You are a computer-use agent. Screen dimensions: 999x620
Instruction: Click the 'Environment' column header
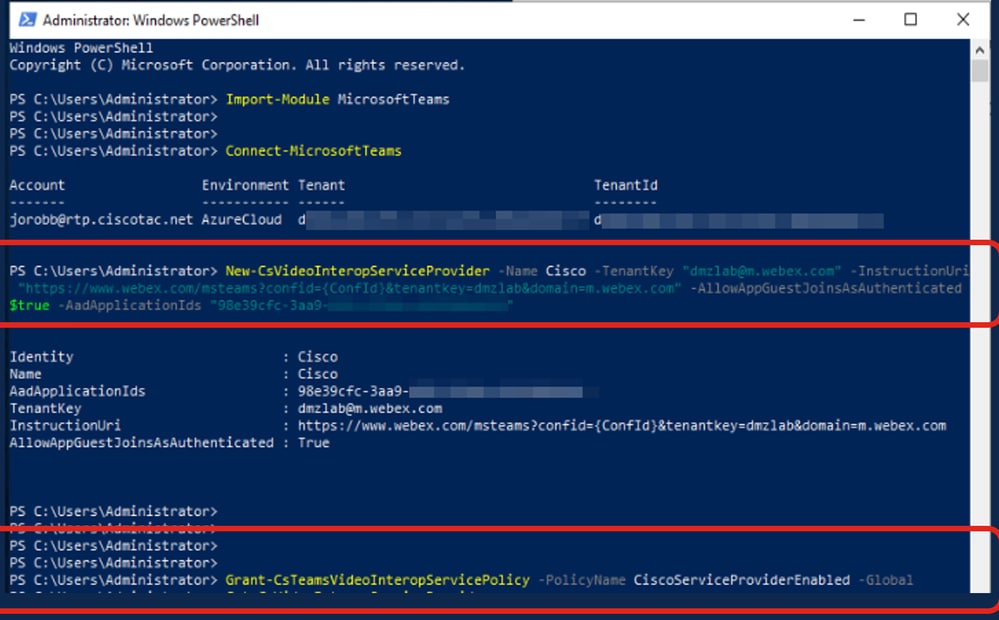245,185
